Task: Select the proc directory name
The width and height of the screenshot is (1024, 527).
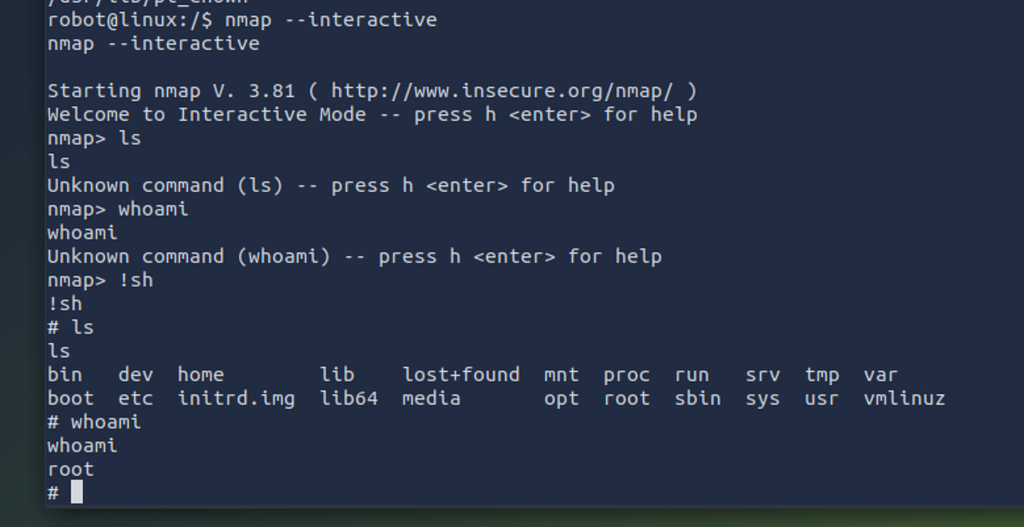Action: pyautogui.click(x=626, y=375)
